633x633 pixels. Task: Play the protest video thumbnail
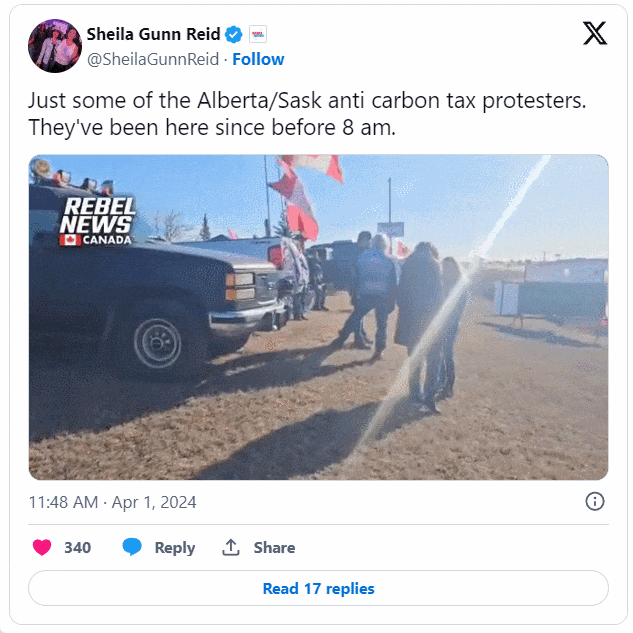318,317
